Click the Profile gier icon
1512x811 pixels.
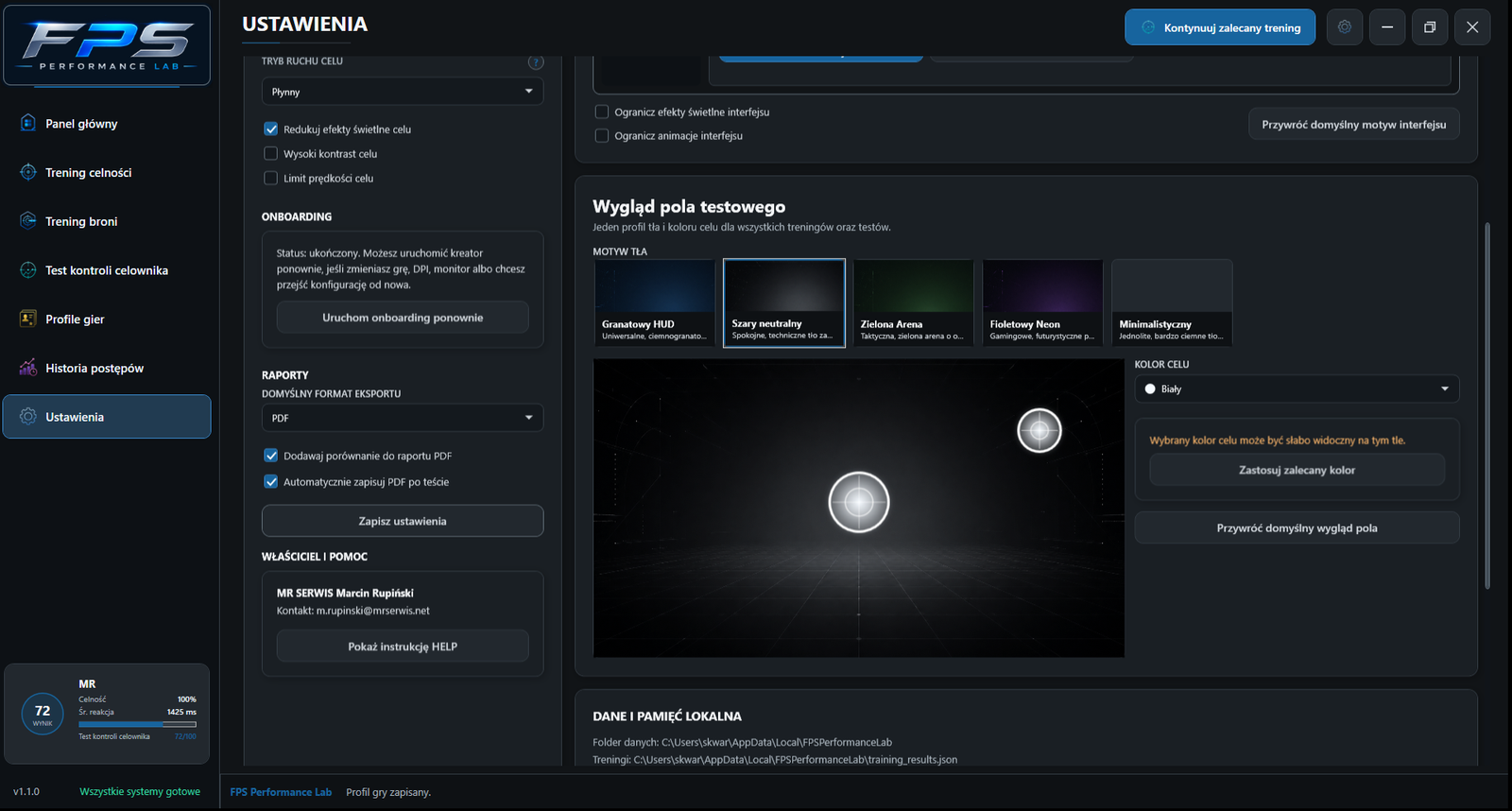(x=28, y=319)
